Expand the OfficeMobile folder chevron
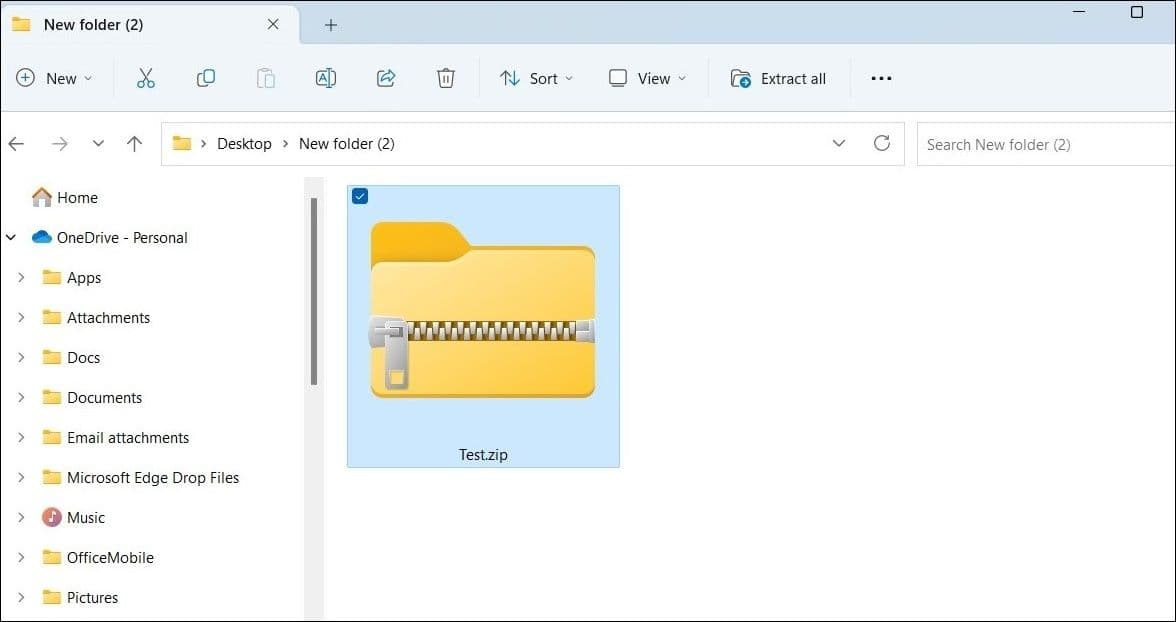Viewport: 1176px width, 622px height. (21, 557)
